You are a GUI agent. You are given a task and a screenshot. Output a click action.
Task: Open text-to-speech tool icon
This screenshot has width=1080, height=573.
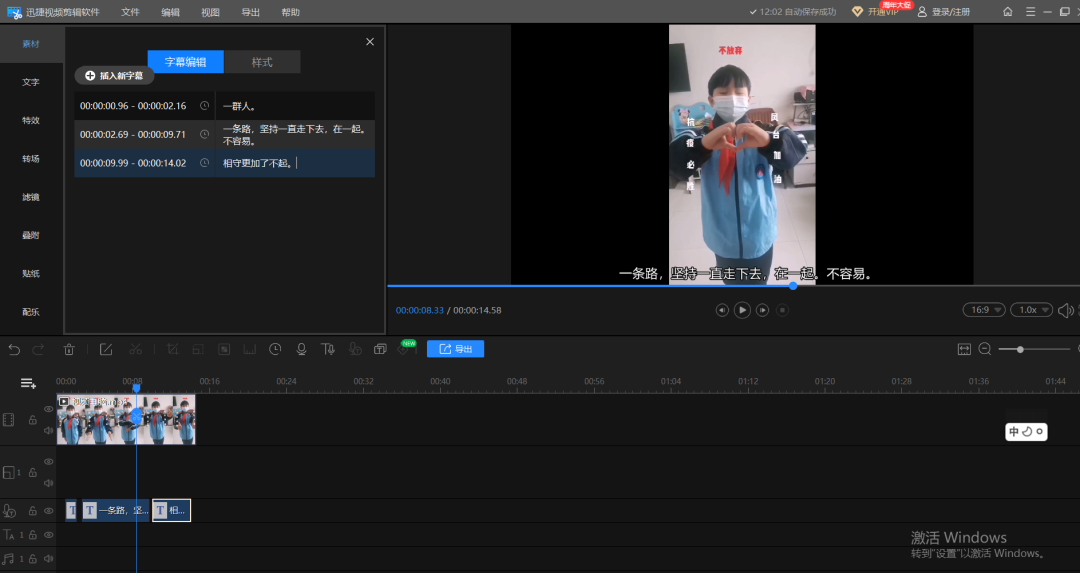click(x=328, y=349)
